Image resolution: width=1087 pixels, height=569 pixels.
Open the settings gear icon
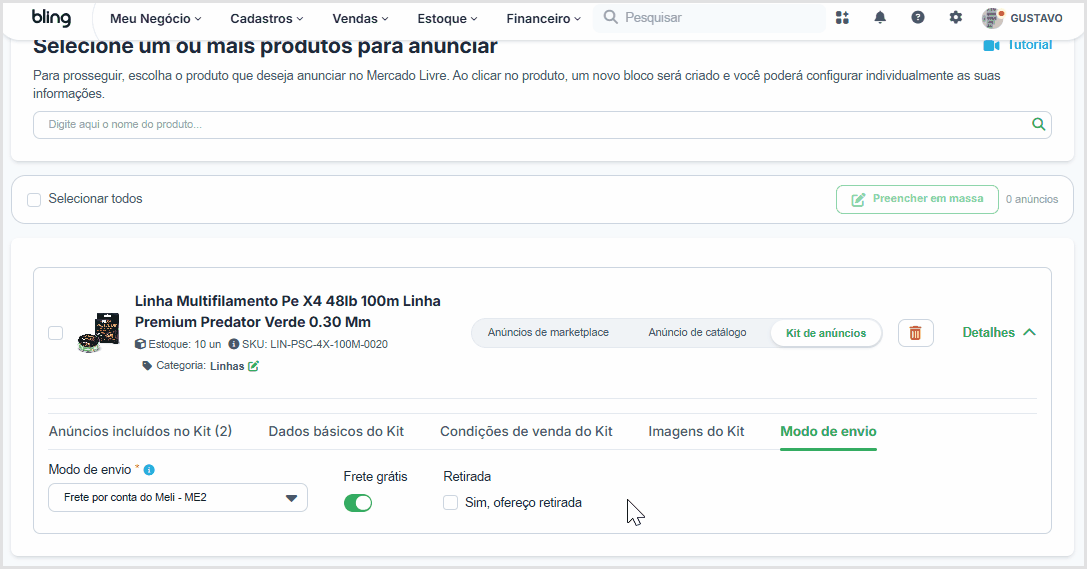[955, 18]
